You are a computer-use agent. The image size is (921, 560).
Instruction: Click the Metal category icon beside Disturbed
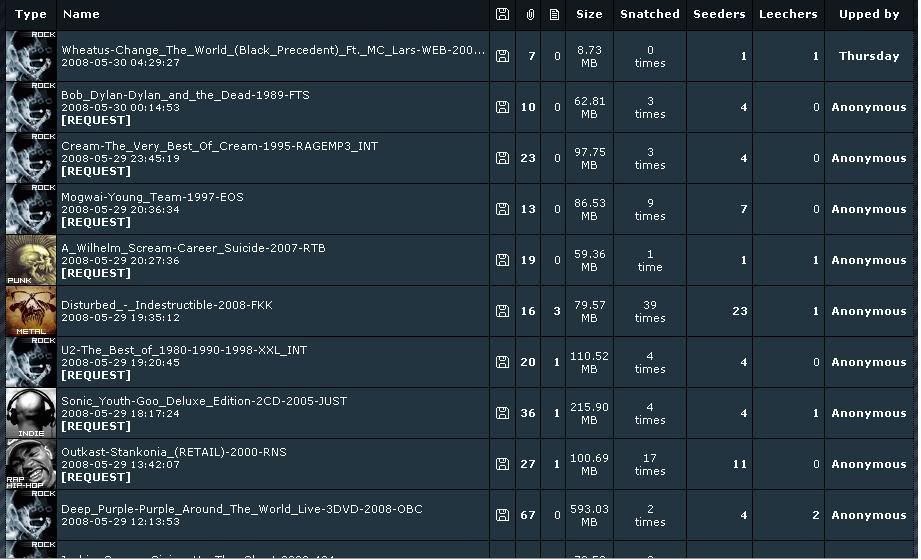pyautogui.click(x=31, y=311)
